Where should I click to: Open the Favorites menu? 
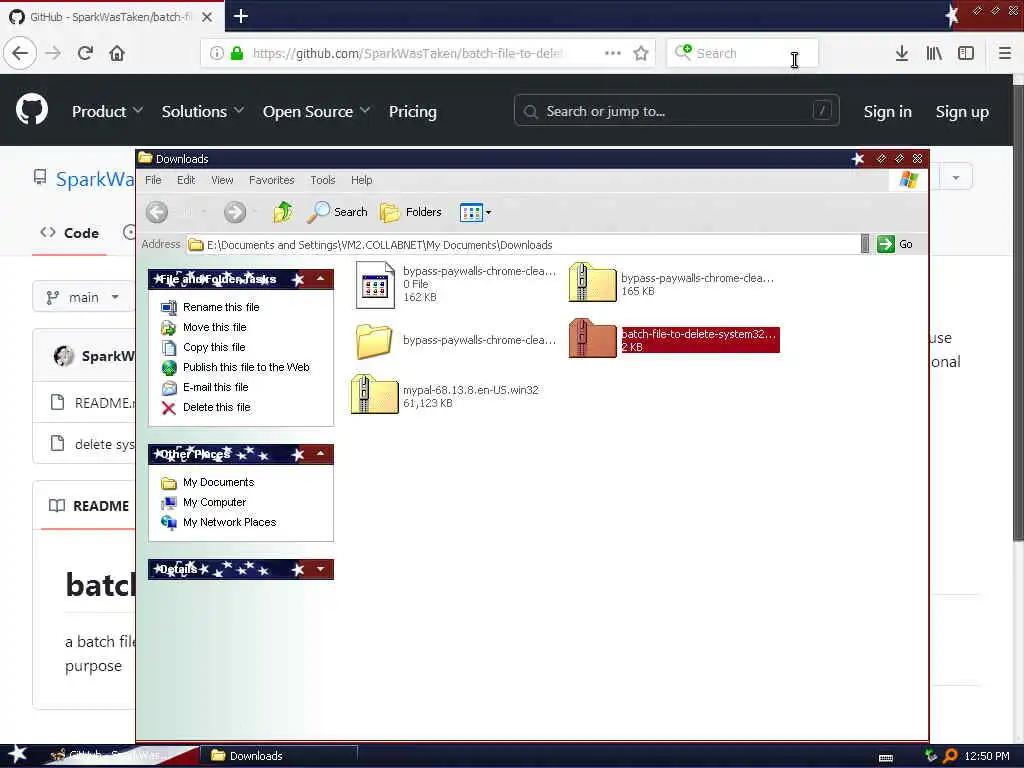coord(272,180)
